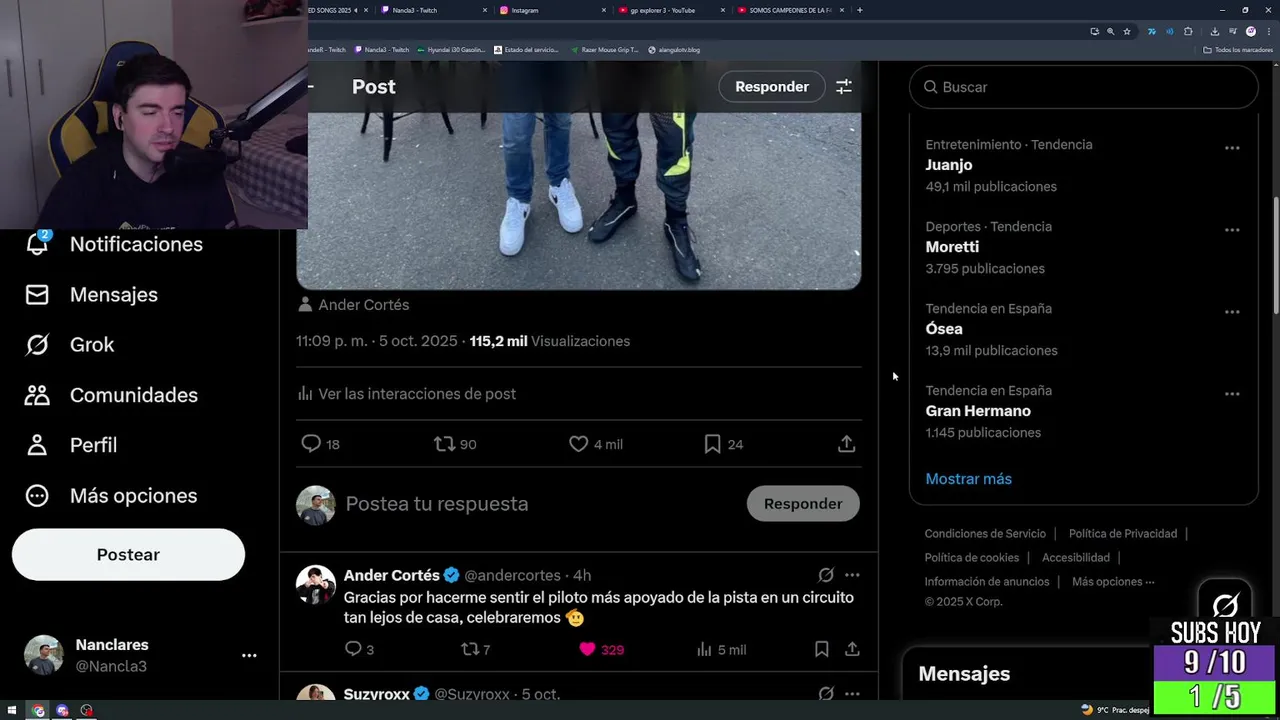Click Chrome icon in taskbar
The height and width of the screenshot is (720, 1280).
coord(38,711)
